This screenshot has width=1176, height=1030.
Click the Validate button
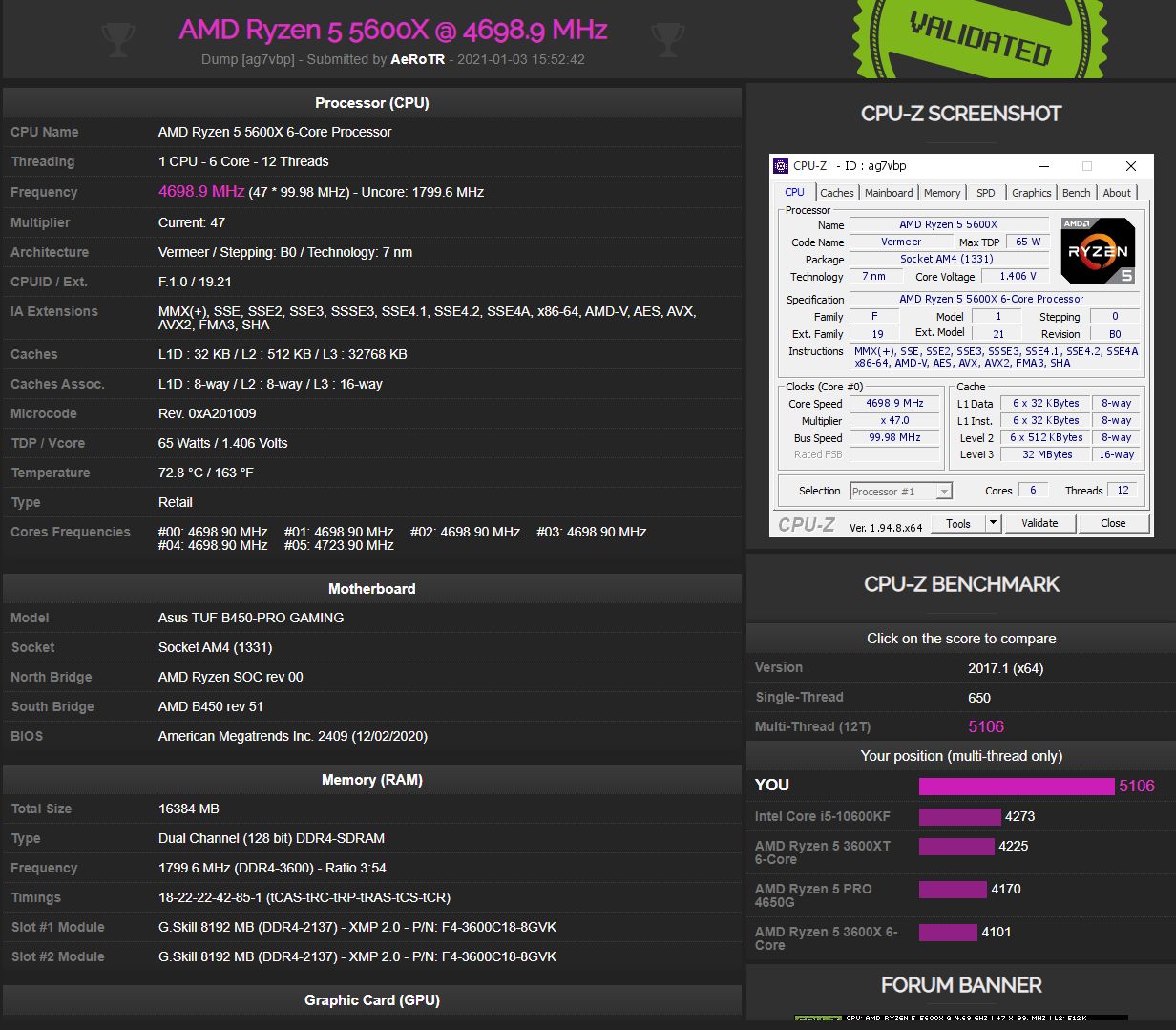click(x=1039, y=523)
